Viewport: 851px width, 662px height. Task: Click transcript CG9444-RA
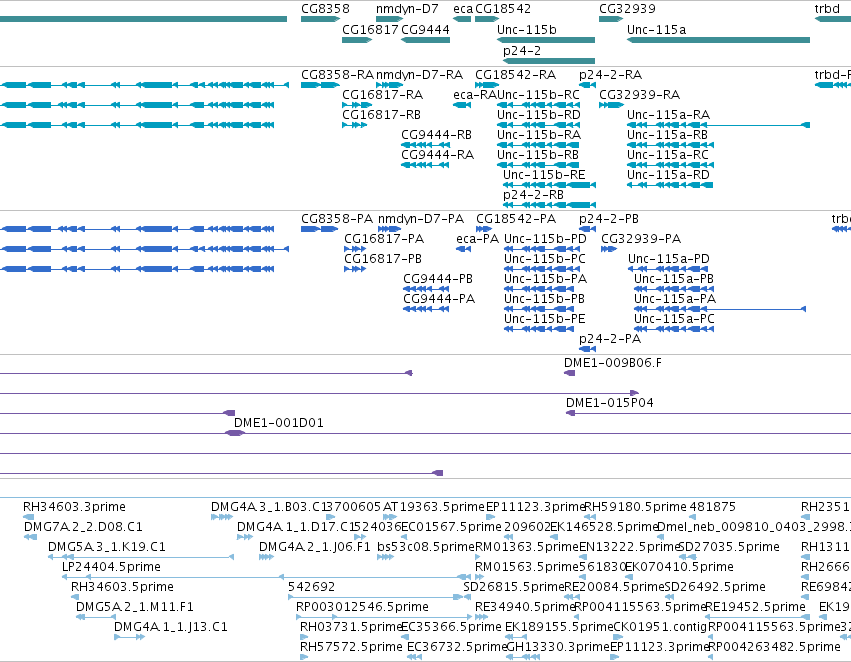tap(437, 155)
